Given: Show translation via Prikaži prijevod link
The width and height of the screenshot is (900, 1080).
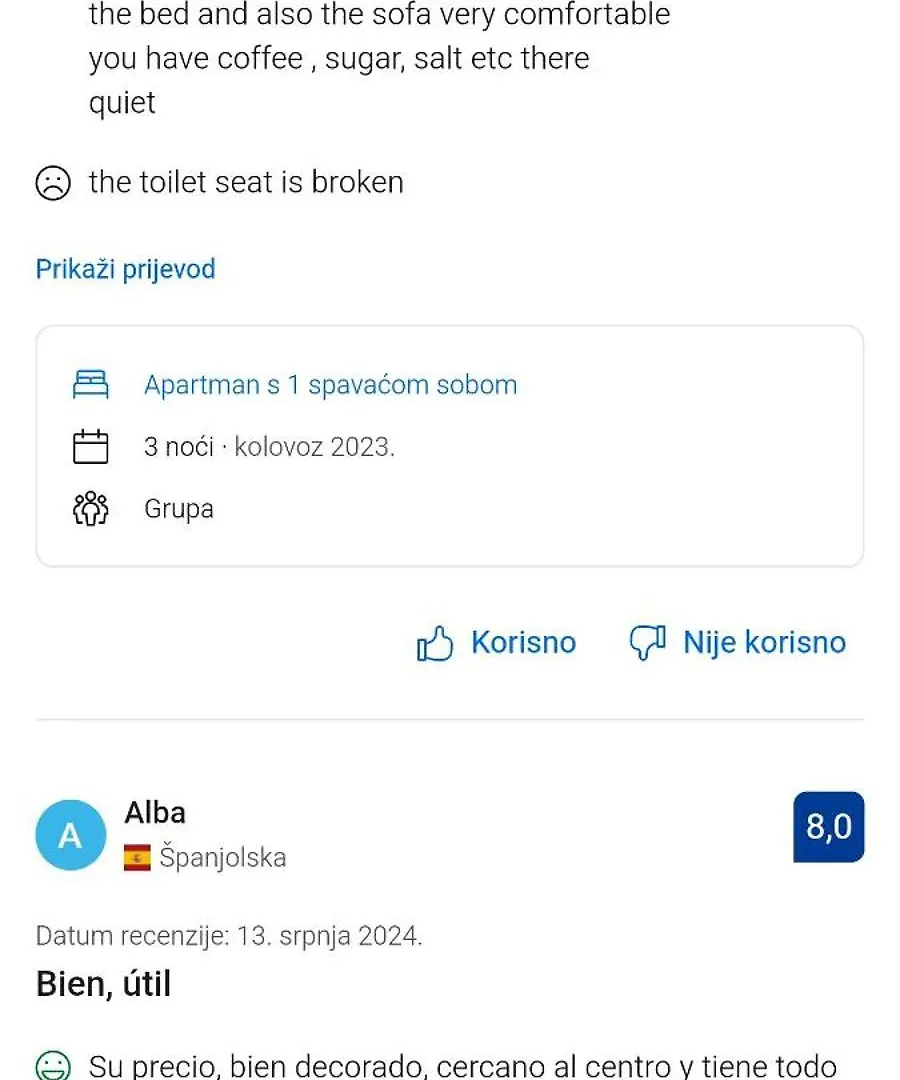Looking at the screenshot, I should 125,269.
